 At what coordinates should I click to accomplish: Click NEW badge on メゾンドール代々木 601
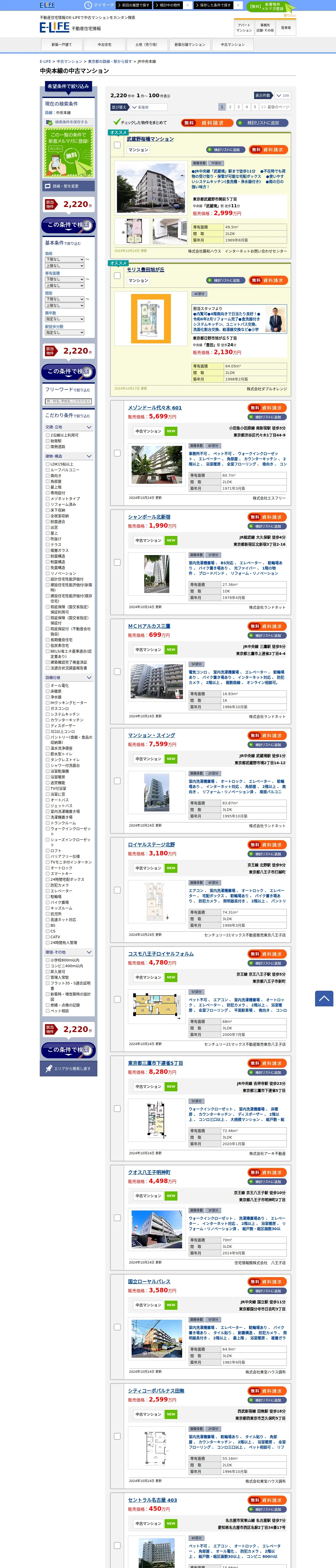click(171, 431)
